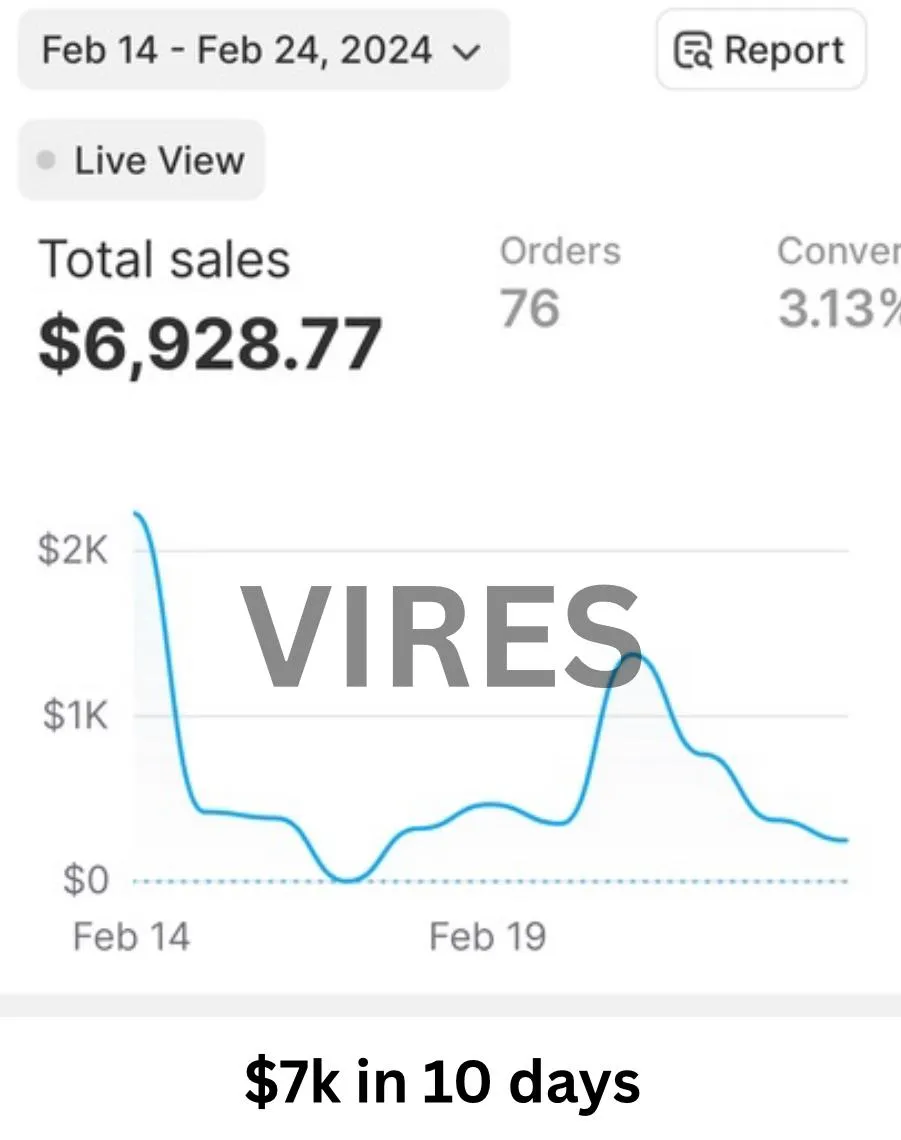This screenshot has width=901, height=1140.
Task: Open the Feb 14 - Feb 24, 2024 date range dropdown
Action: click(x=263, y=50)
